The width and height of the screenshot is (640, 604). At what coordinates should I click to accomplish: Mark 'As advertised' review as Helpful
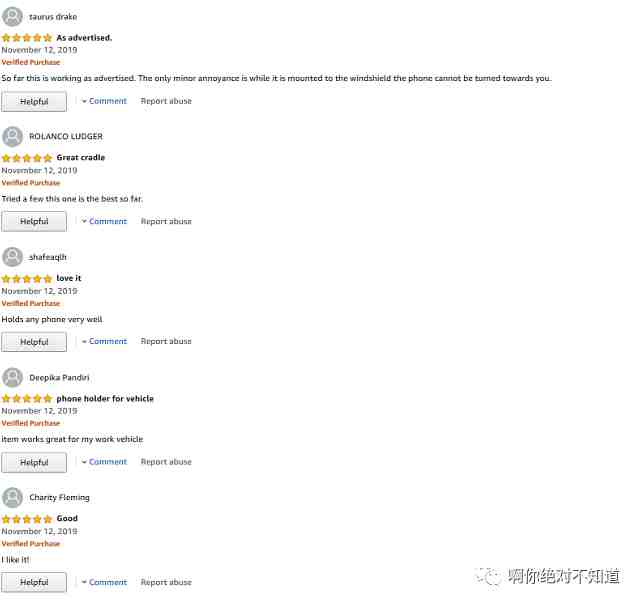pyautogui.click(x=34, y=101)
